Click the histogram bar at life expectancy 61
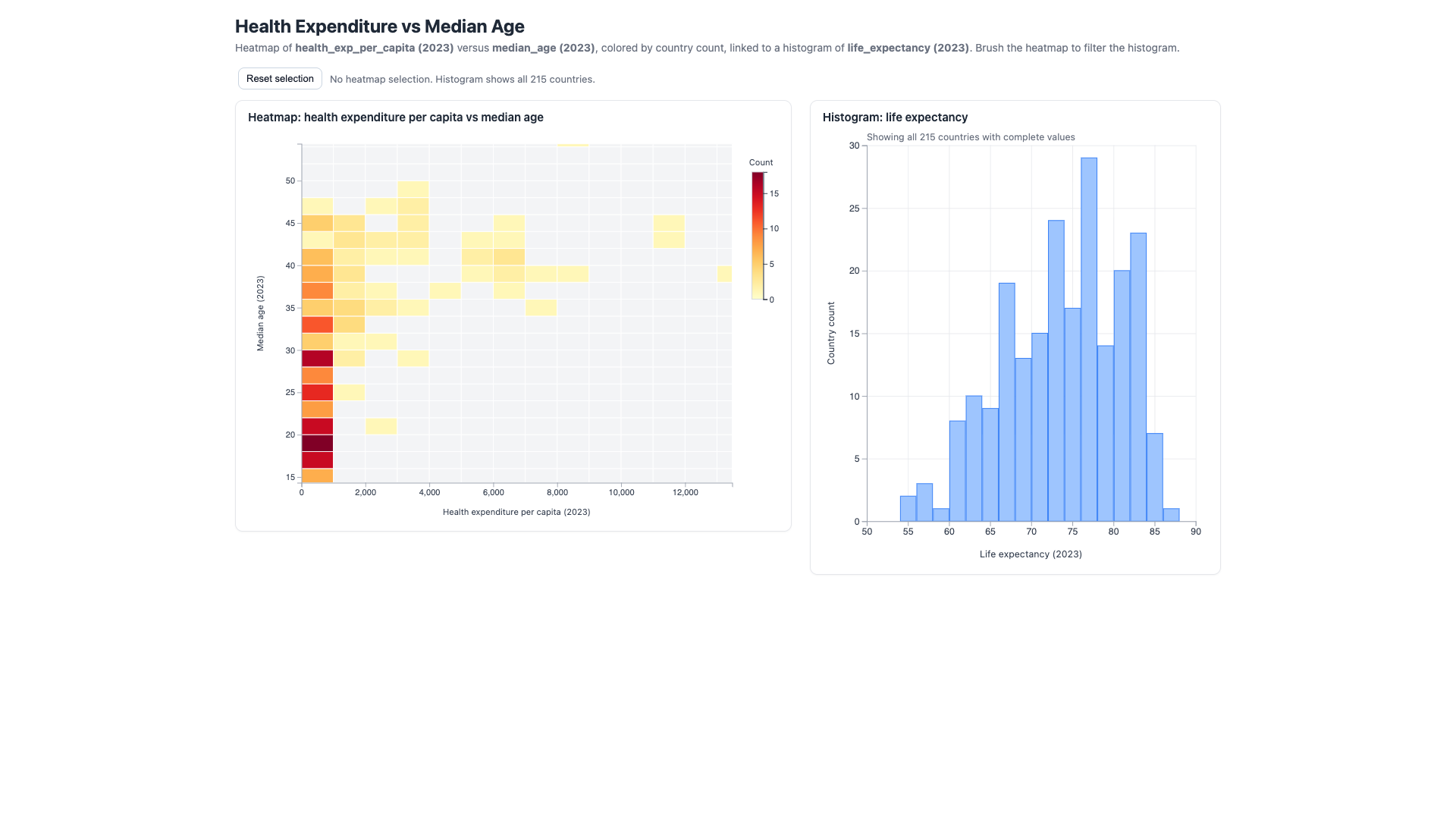1456x819 pixels. coord(958,472)
